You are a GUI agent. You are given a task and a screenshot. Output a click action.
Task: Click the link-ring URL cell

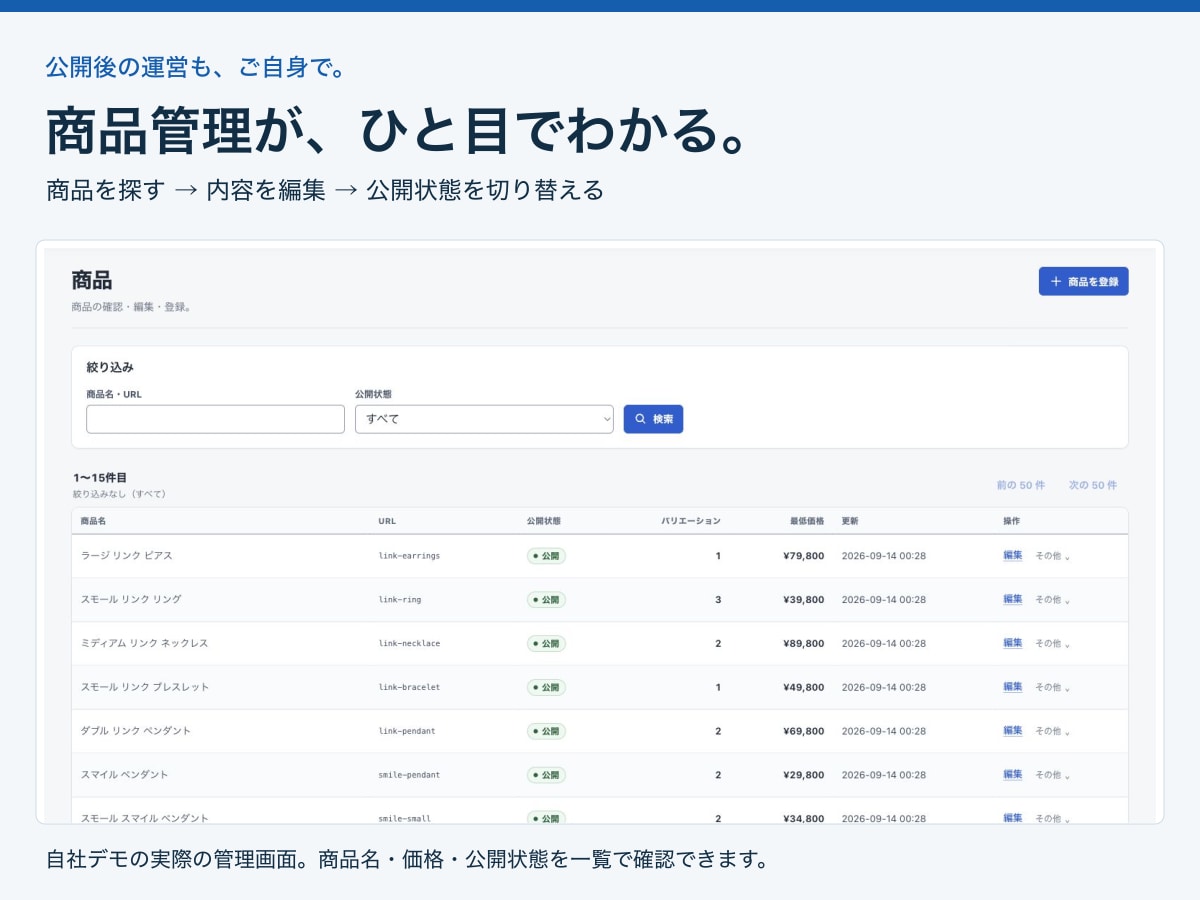(400, 600)
